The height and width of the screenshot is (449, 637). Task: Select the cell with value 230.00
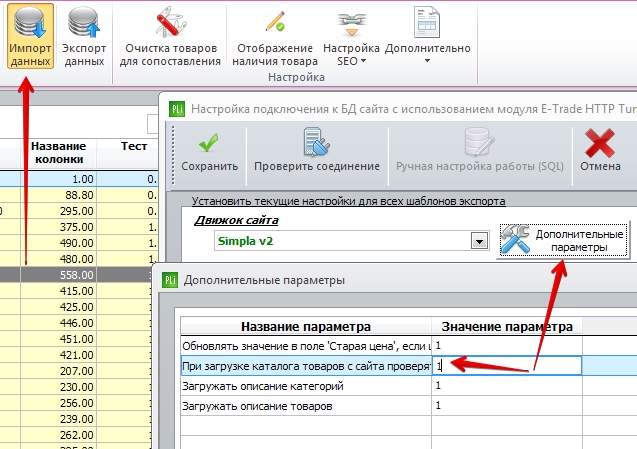tap(58, 387)
